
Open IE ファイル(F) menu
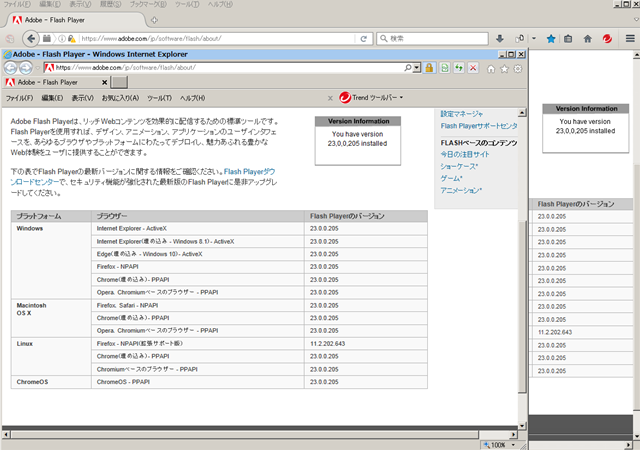tap(19, 98)
